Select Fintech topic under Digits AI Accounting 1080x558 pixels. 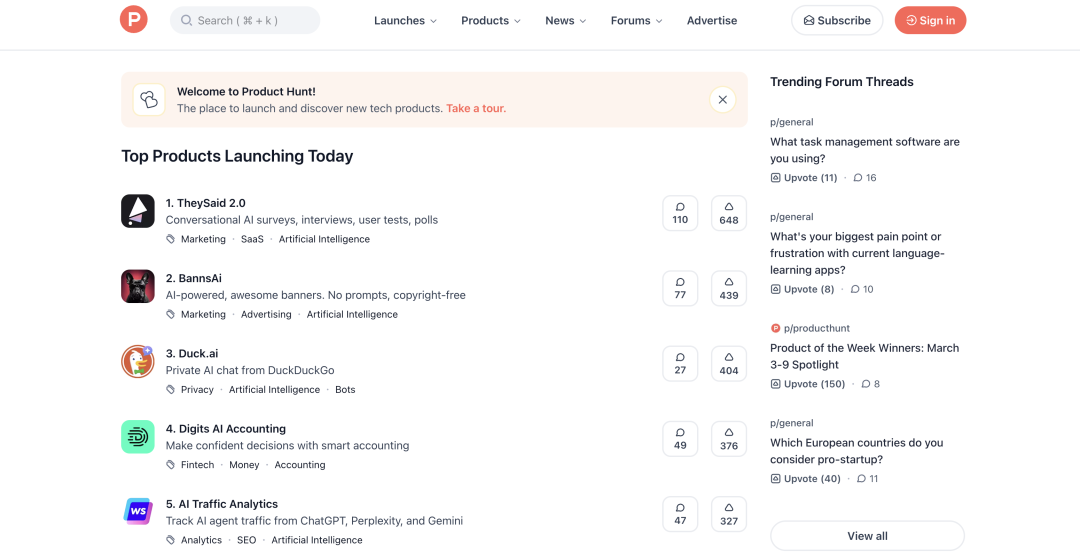[198, 465]
